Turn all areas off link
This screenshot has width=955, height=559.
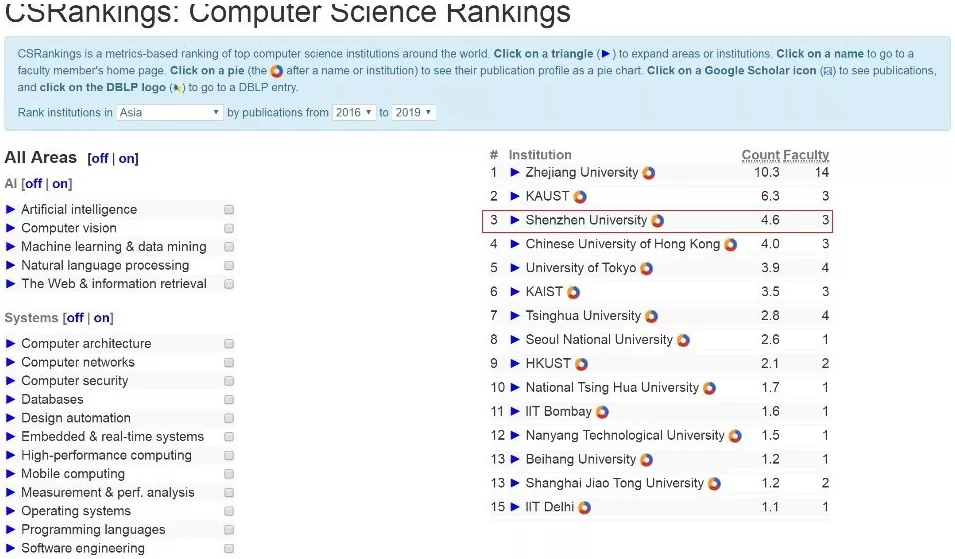[x=100, y=158]
